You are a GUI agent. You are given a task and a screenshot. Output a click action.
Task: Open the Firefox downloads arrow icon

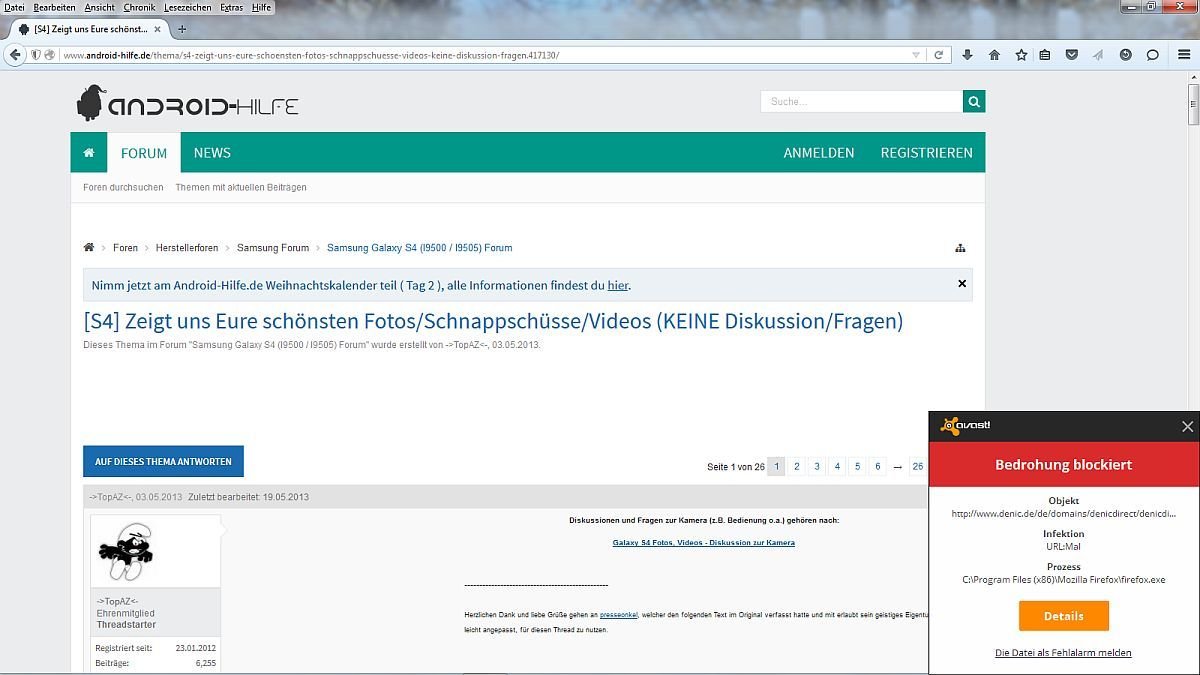tap(967, 55)
